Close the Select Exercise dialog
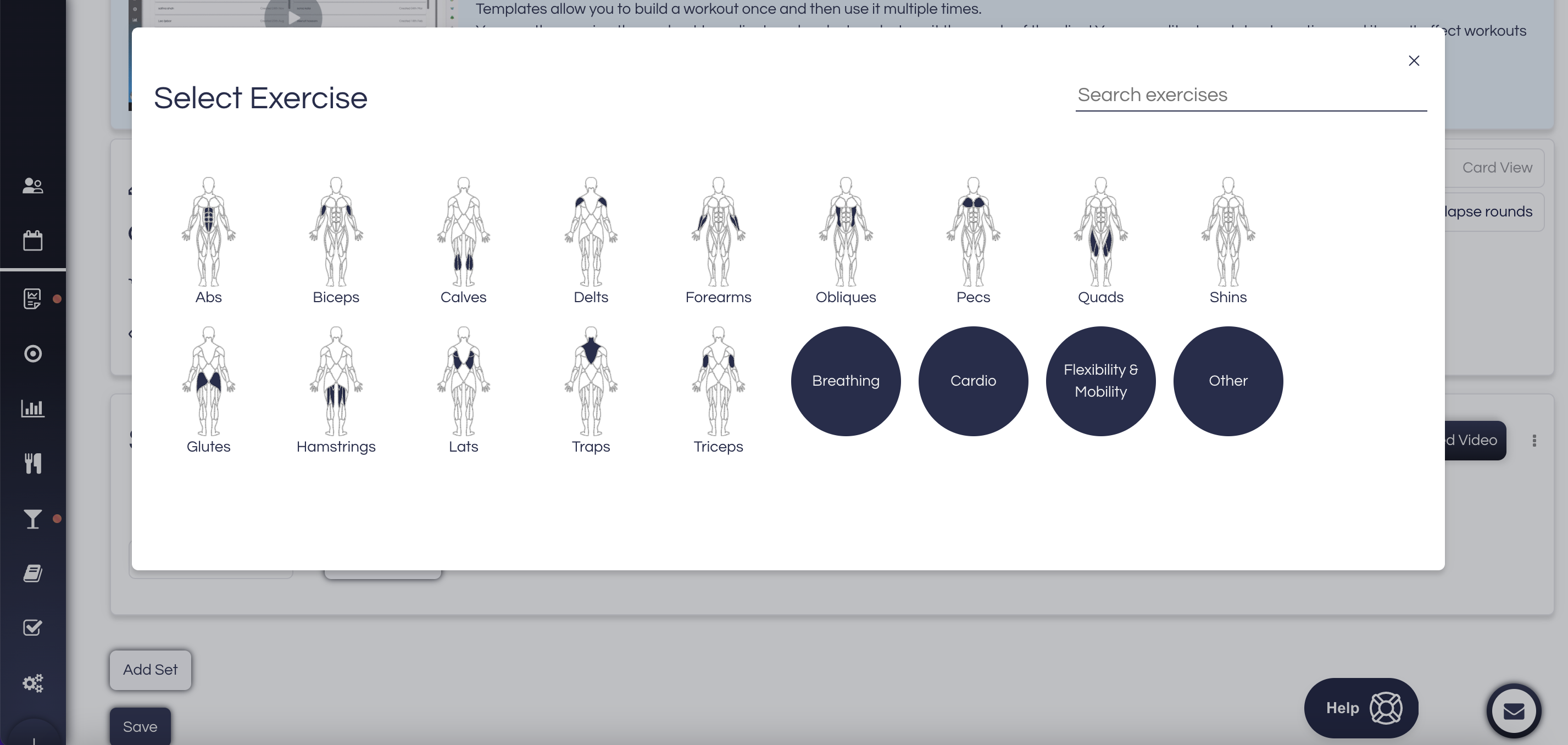The height and width of the screenshot is (745, 1568). (1414, 61)
